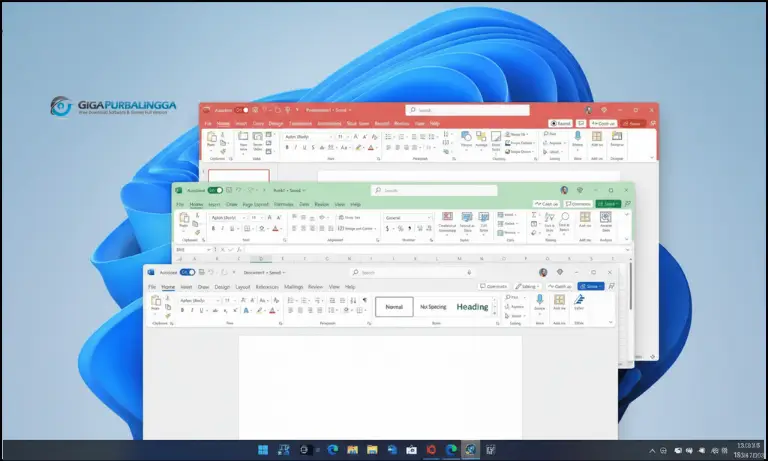This screenshot has height=461, width=768.
Task: Toggle the AutoSave switch in the Excel window
Action: [x=215, y=190]
